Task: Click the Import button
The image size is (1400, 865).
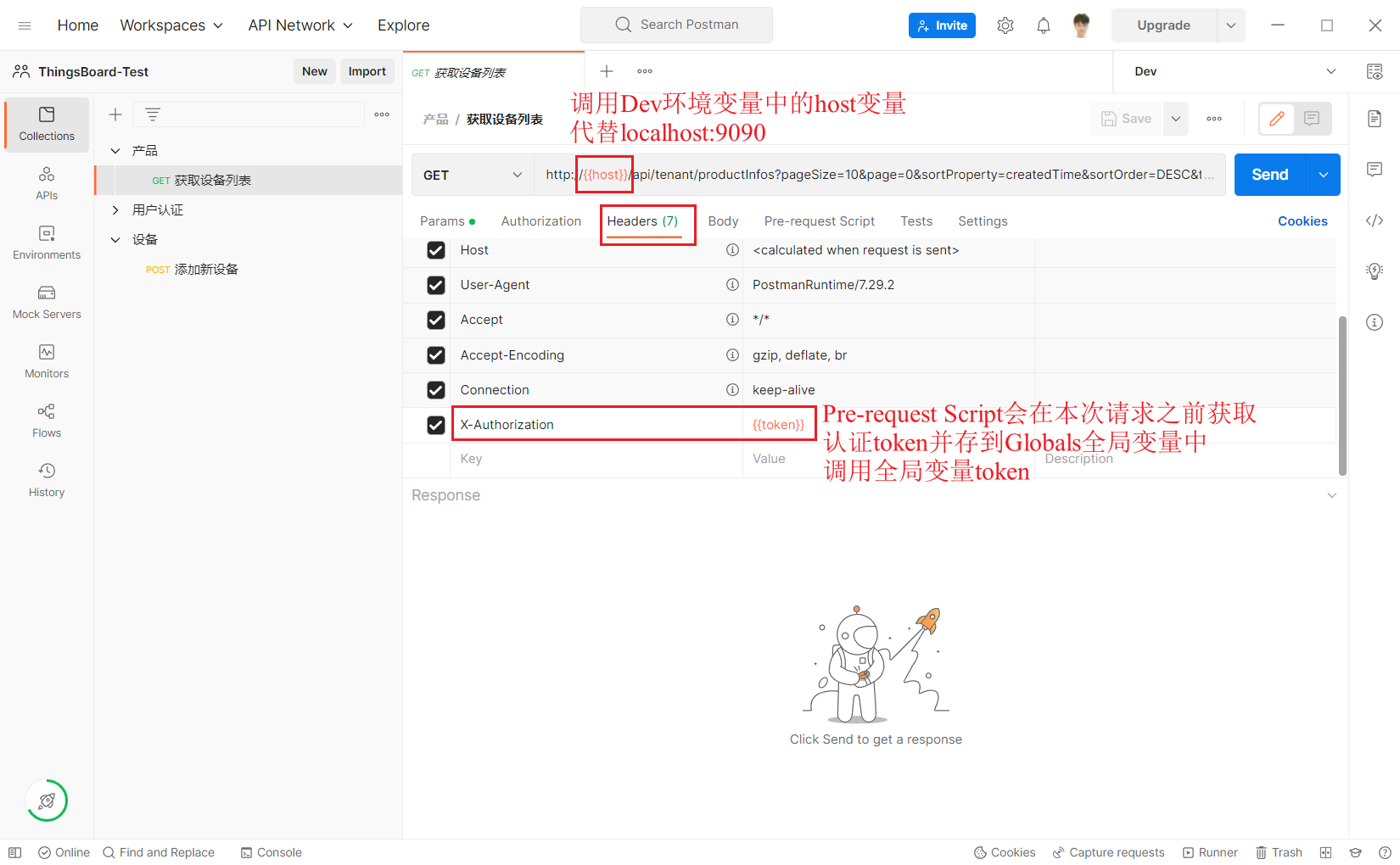Action: [367, 71]
